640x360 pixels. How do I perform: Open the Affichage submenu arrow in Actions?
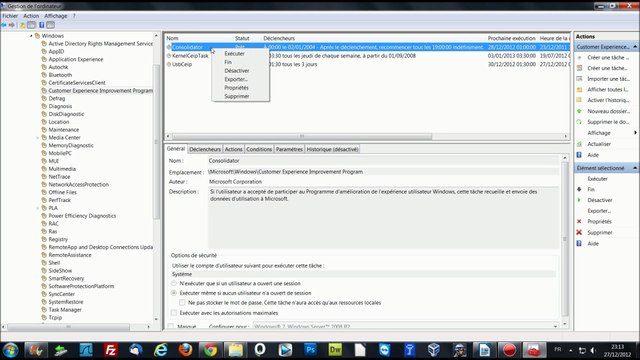tap(635, 133)
